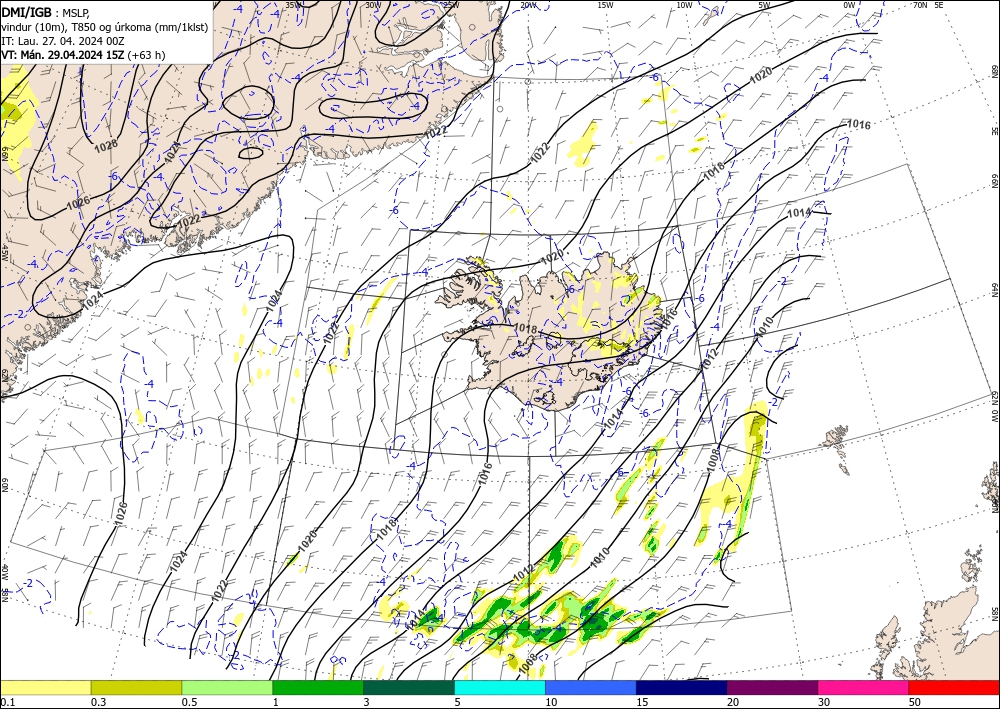Viewport: 1000px width, 709px height.
Task: Pick the dark green 3–5 mm legend swatch
Action: (x=409, y=687)
